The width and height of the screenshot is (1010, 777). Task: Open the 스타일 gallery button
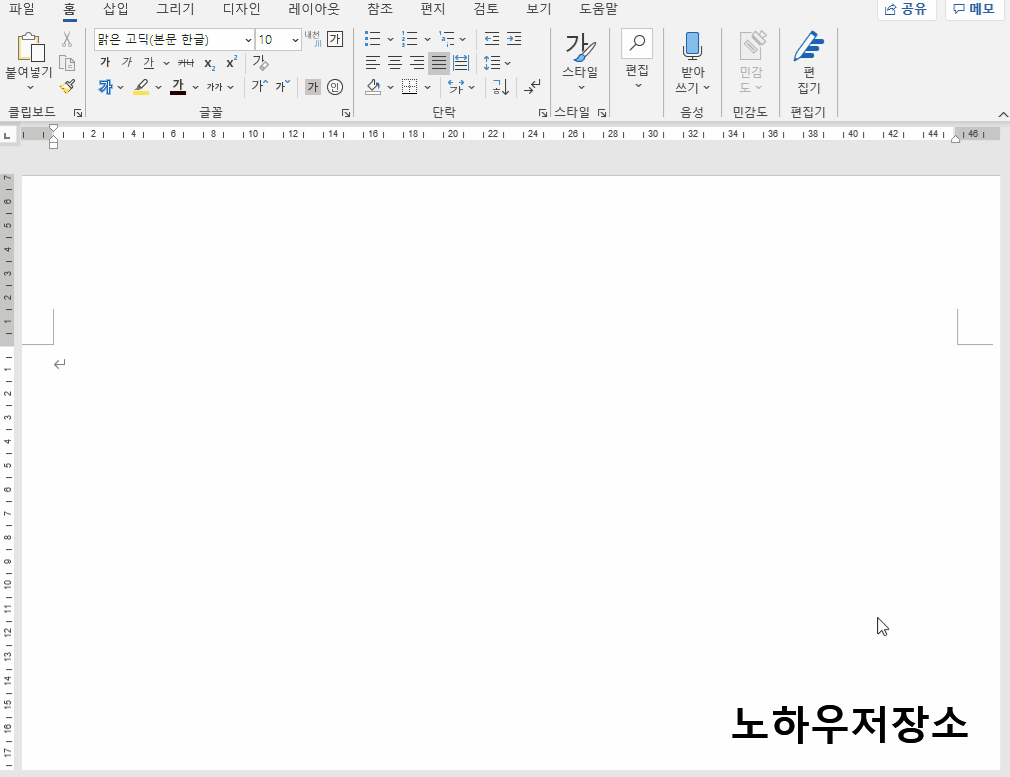tap(580, 62)
